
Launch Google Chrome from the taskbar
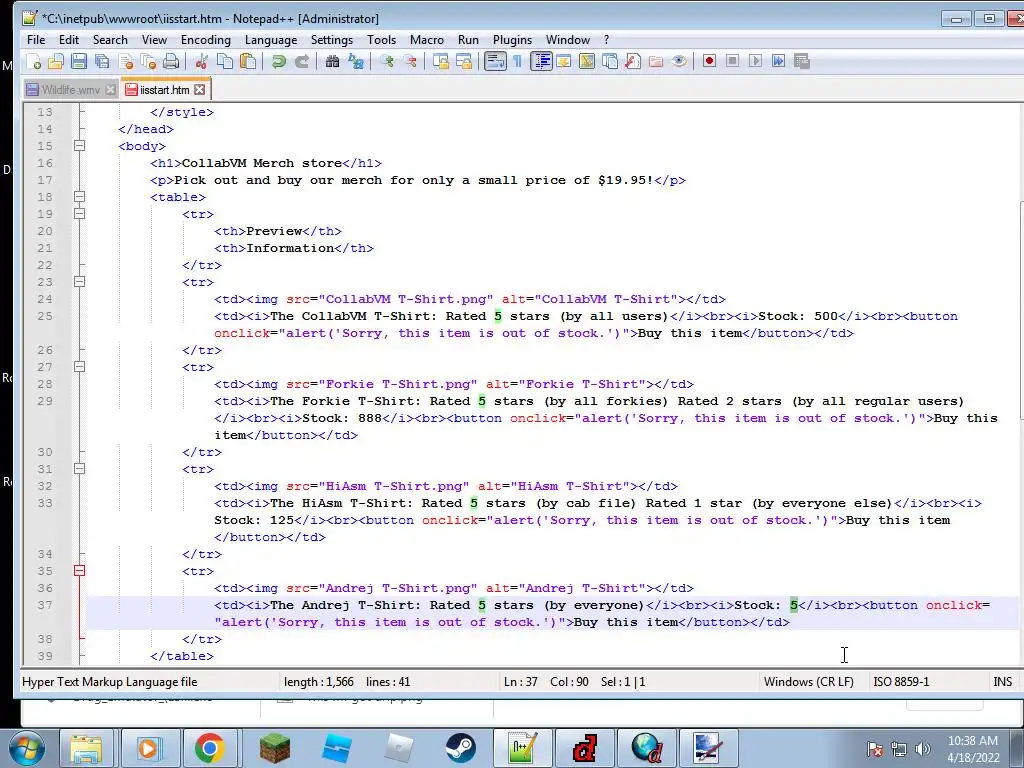point(209,748)
